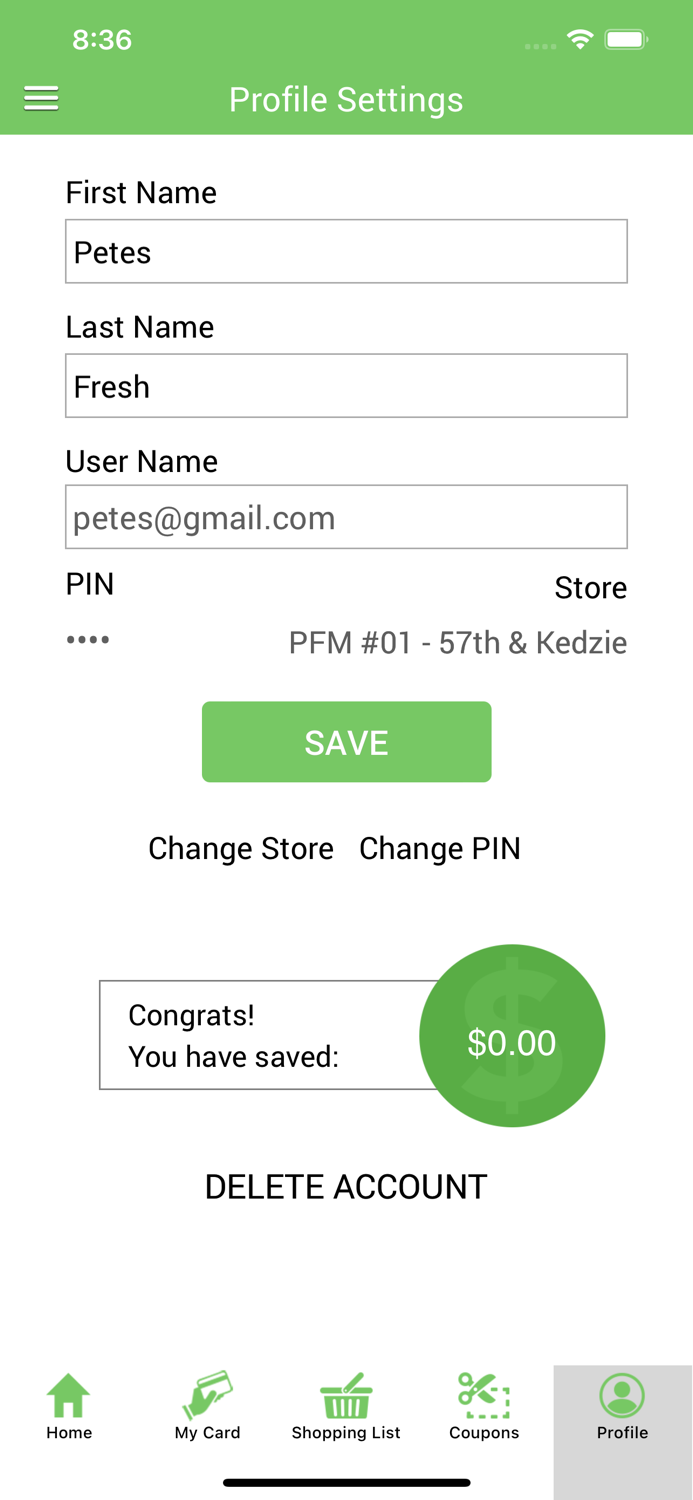Open the hamburger navigation menu
693x1500 pixels.
[41, 98]
